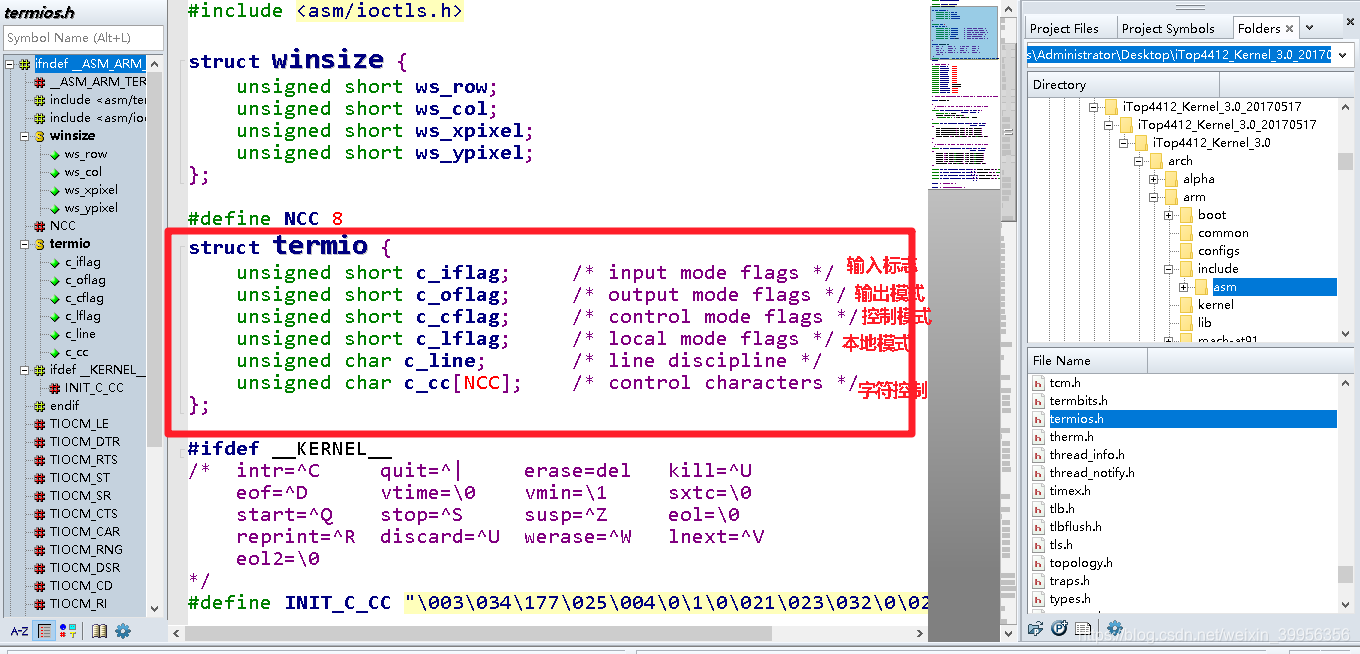
Task: Jump to ws_xpixel in symbol list
Action: coord(91,190)
